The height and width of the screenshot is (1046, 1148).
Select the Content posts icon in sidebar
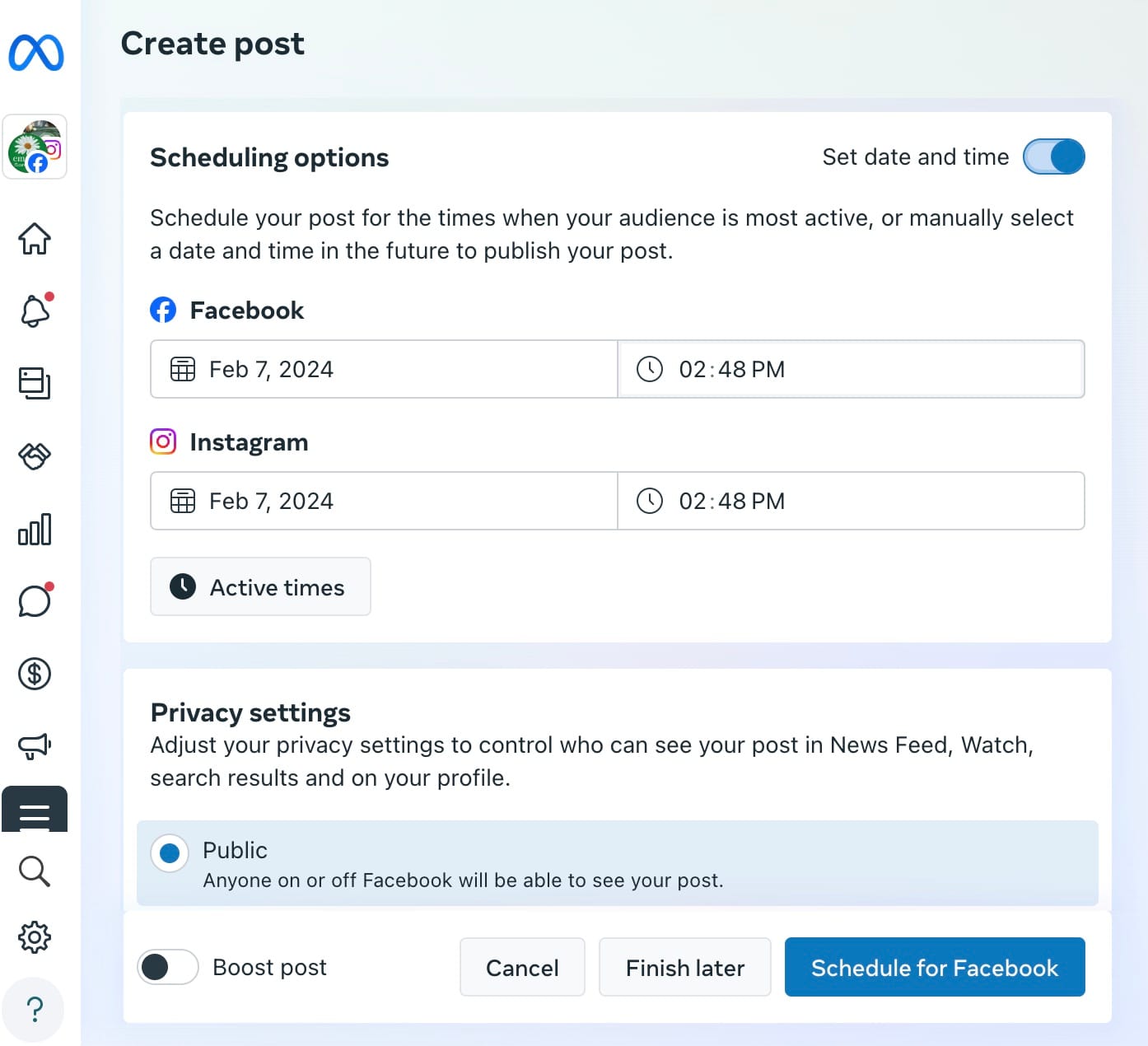[x=35, y=383]
